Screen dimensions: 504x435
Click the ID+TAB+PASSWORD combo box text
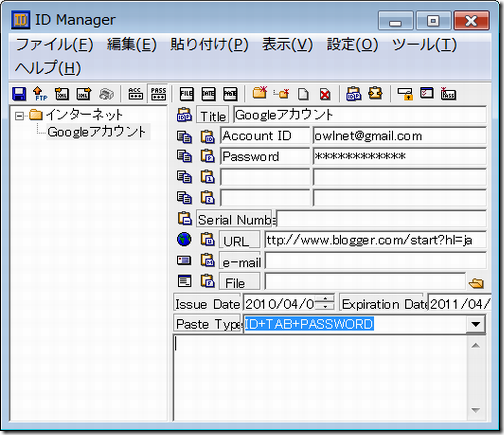(x=309, y=324)
